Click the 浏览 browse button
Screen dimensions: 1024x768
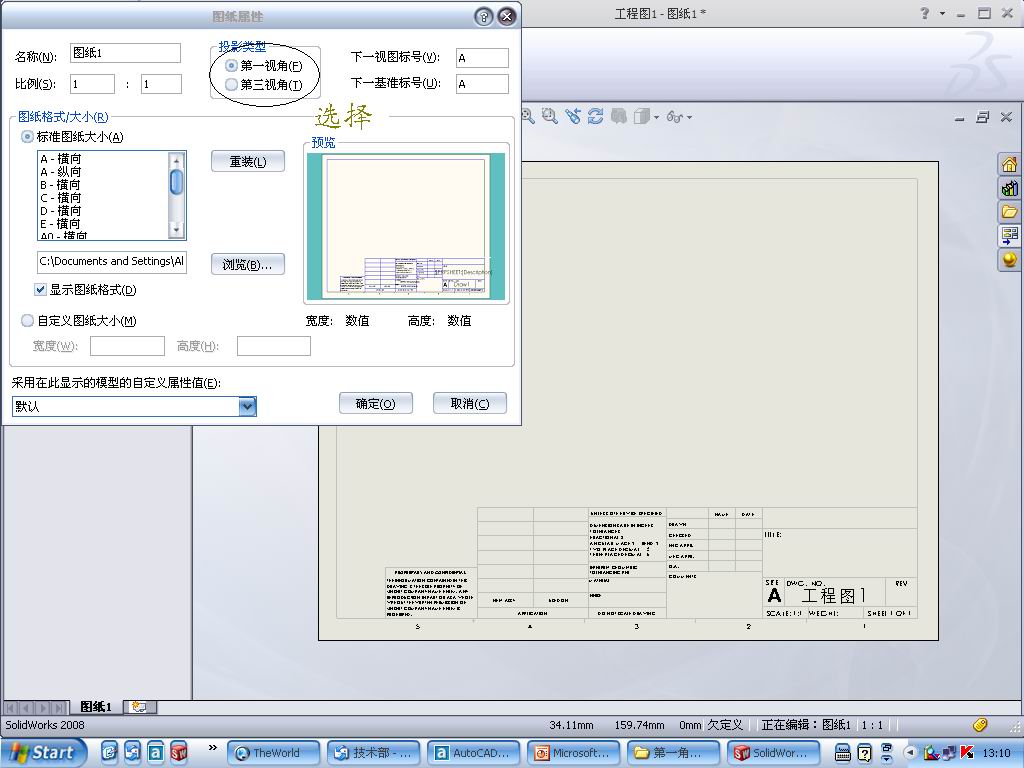pyautogui.click(x=248, y=264)
